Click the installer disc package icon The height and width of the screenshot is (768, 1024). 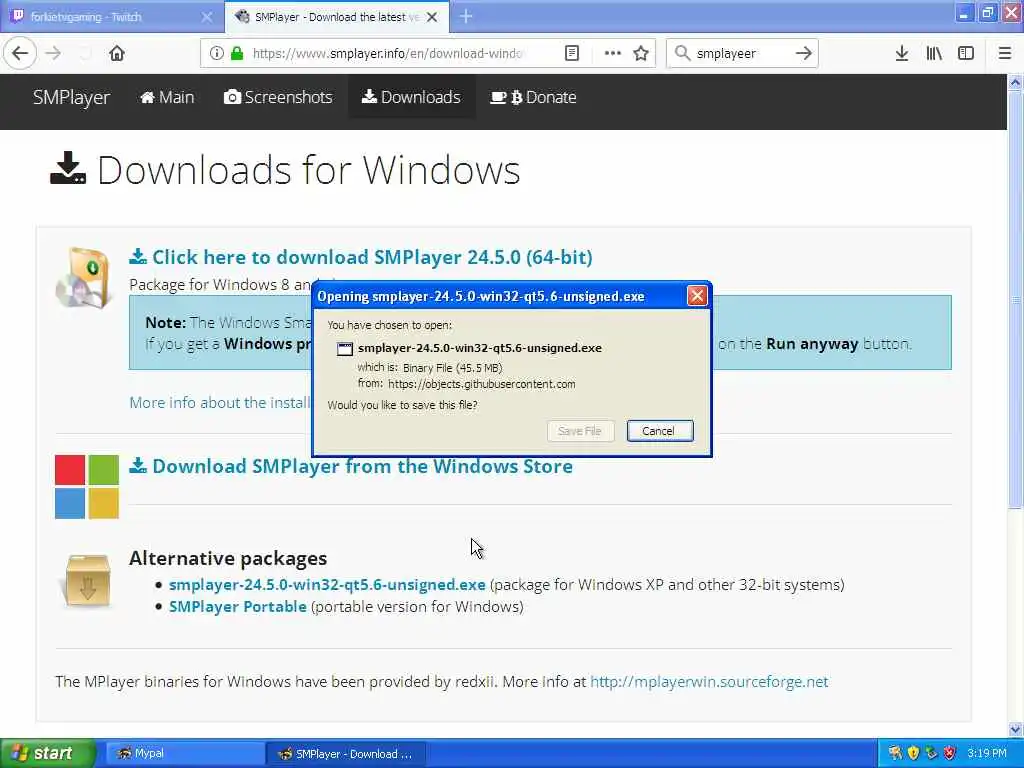pyautogui.click(x=84, y=278)
